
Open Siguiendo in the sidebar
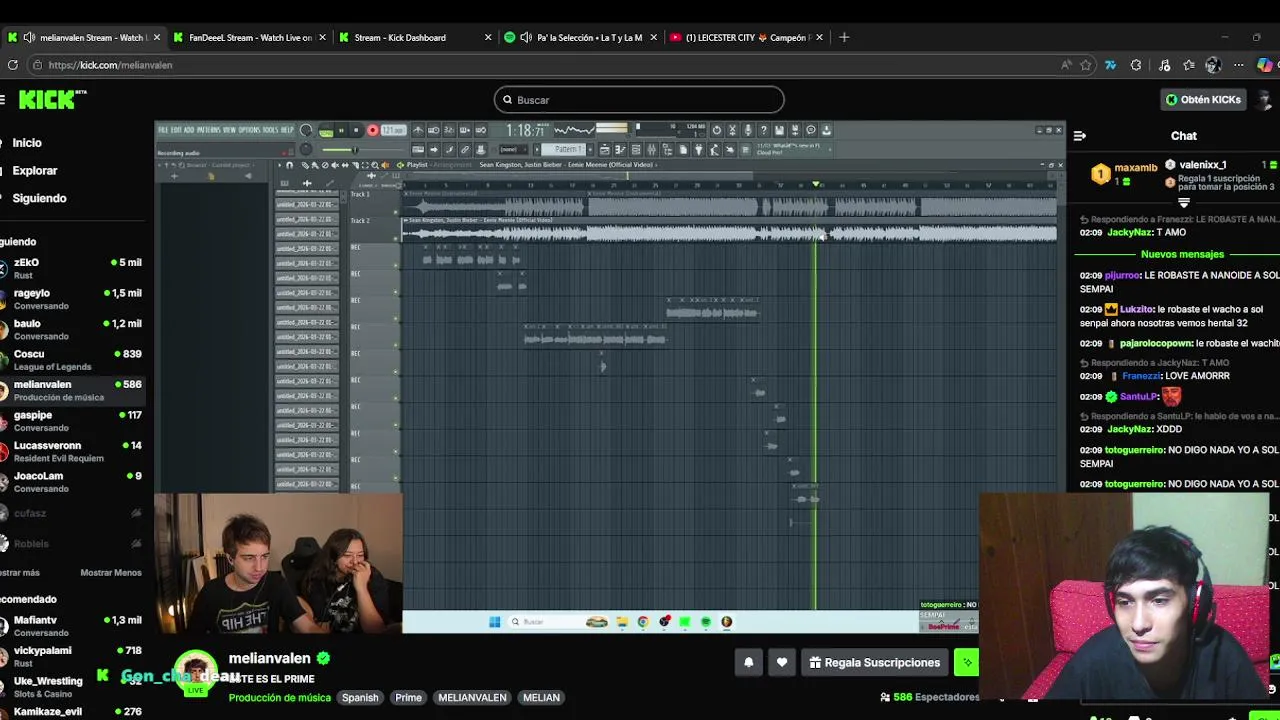(39, 198)
